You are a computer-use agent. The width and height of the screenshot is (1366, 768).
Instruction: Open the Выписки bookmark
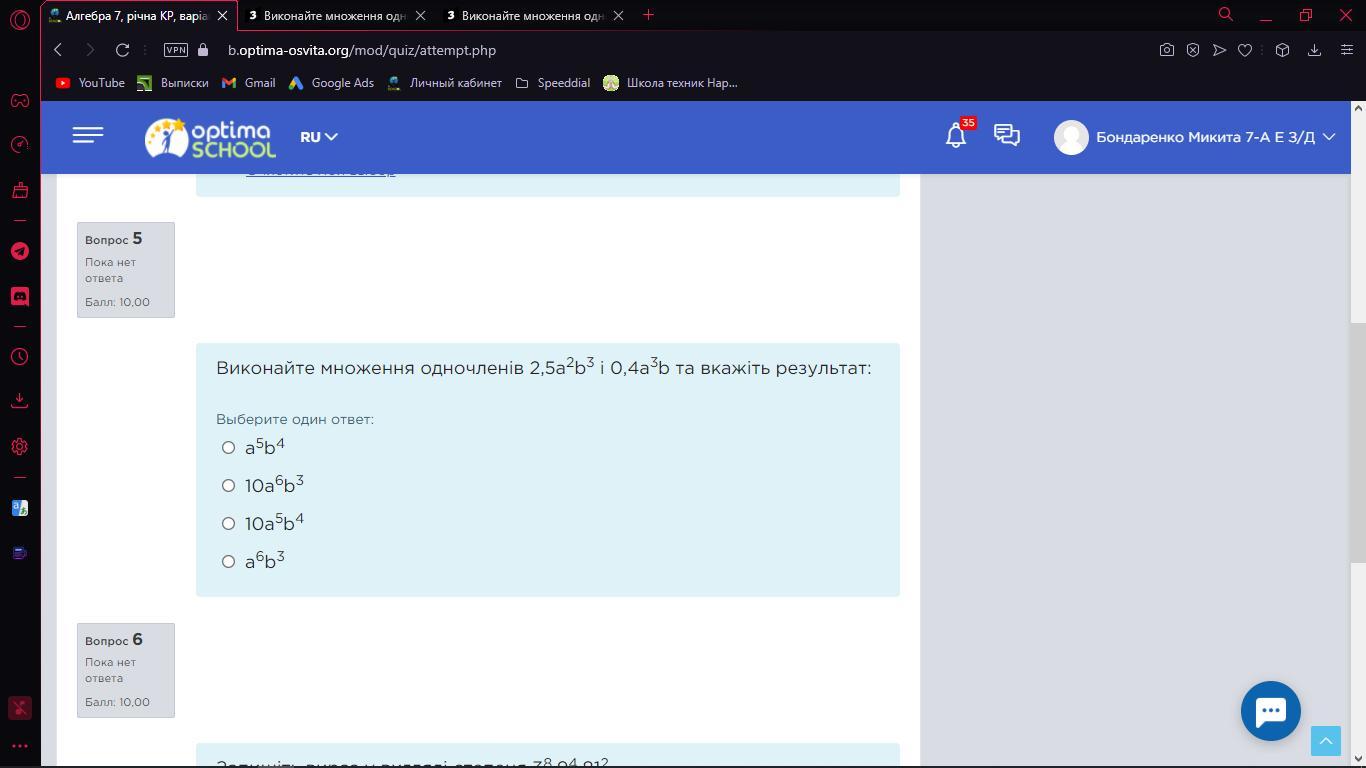(x=173, y=83)
